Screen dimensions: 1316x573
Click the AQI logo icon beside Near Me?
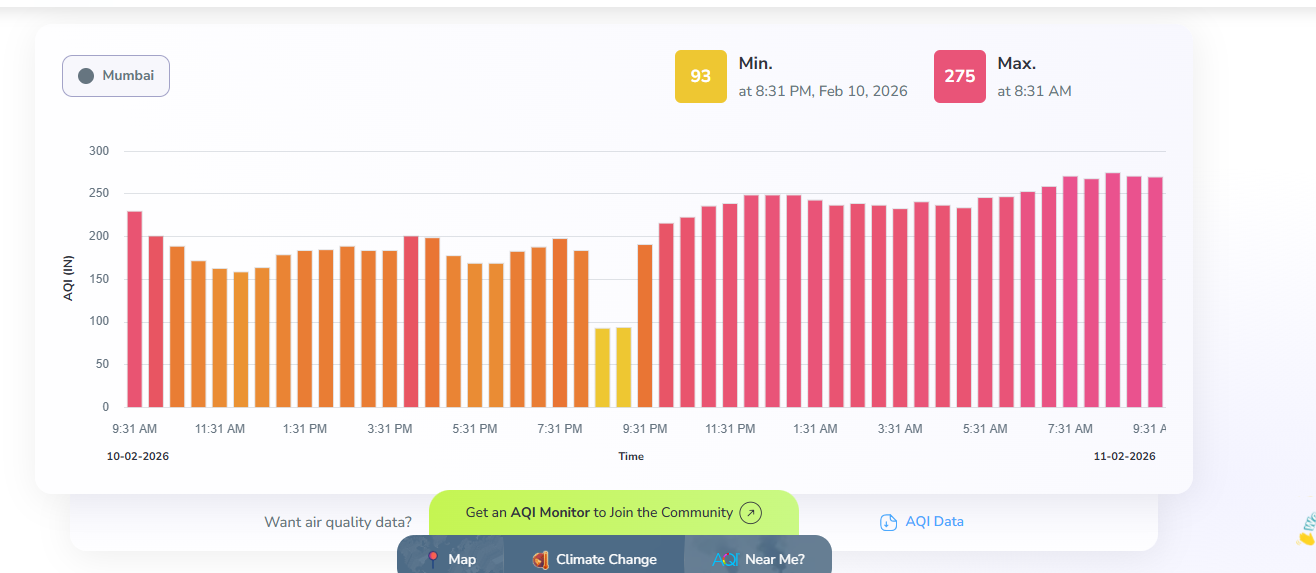(x=725, y=559)
